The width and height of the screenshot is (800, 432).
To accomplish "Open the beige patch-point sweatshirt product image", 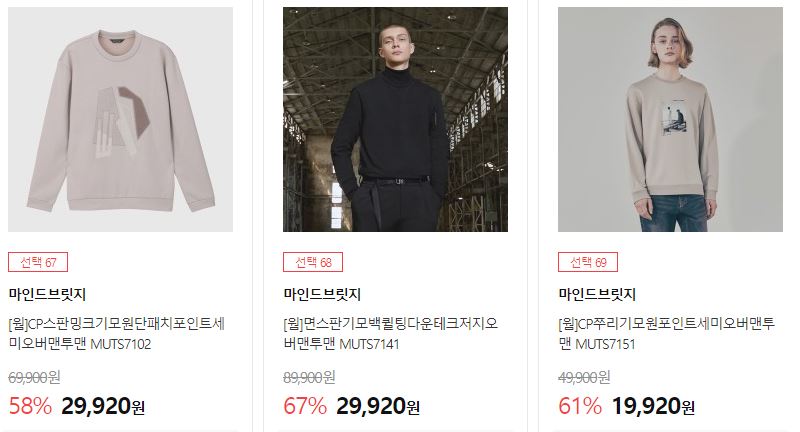I will (120, 119).
